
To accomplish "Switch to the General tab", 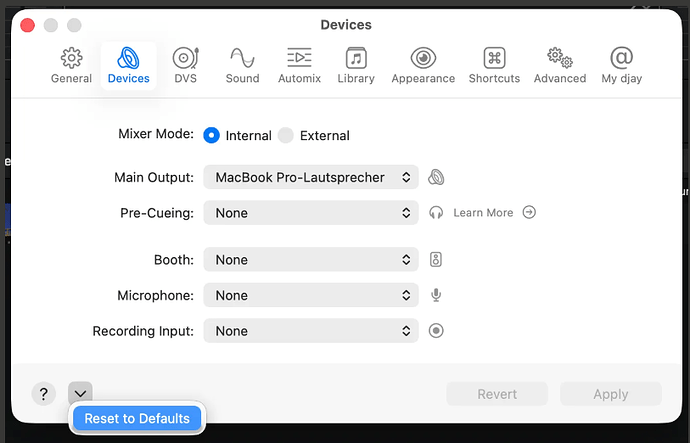I will point(71,65).
